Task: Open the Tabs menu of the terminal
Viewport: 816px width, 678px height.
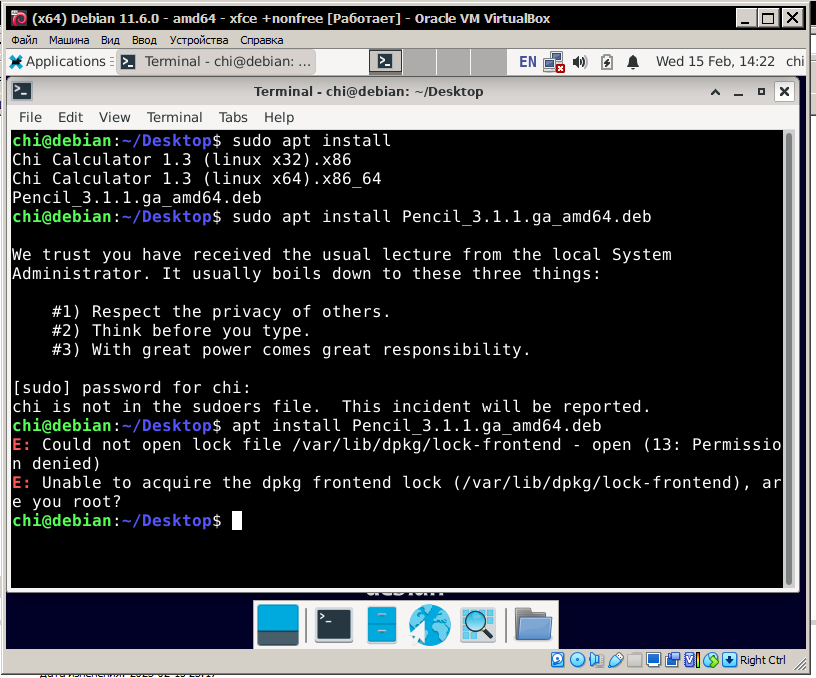Action: pyautogui.click(x=233, y=117)
